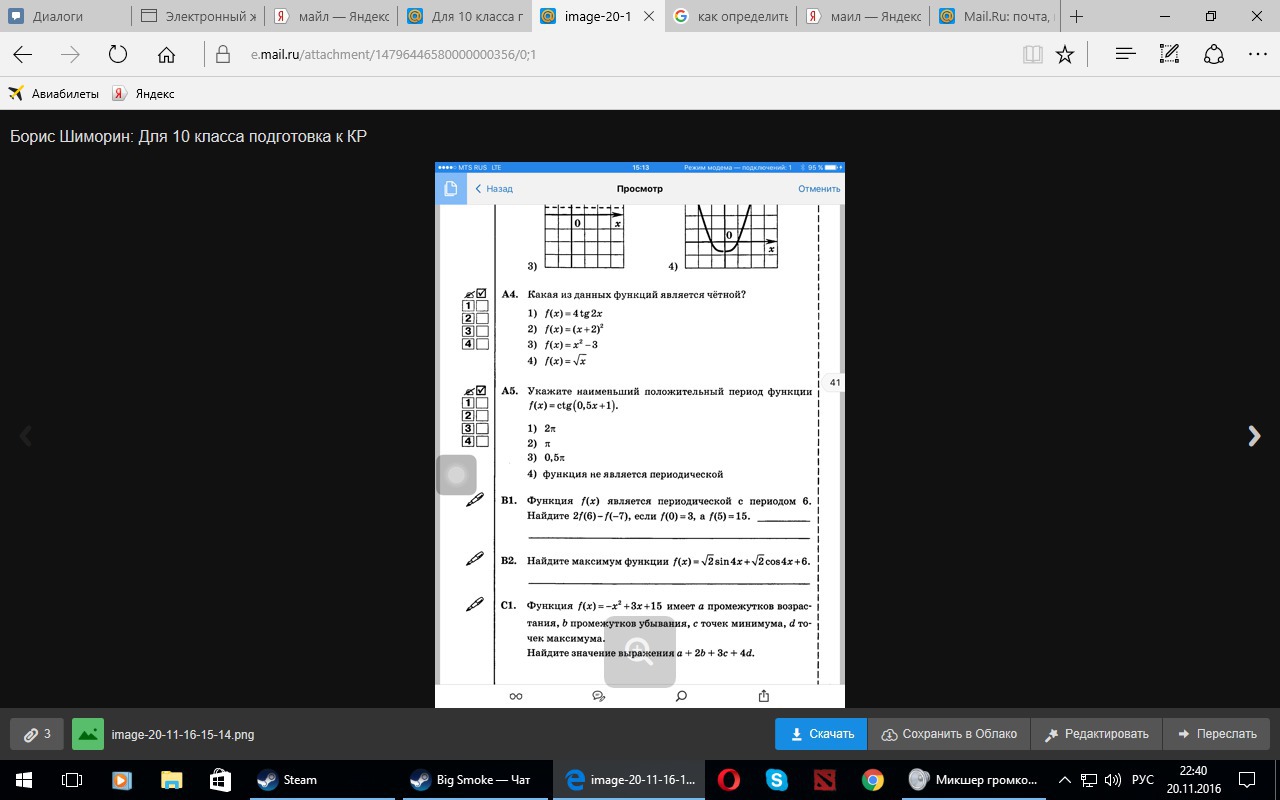Switch to the Диалоги tab

click(x=58, y=17)
